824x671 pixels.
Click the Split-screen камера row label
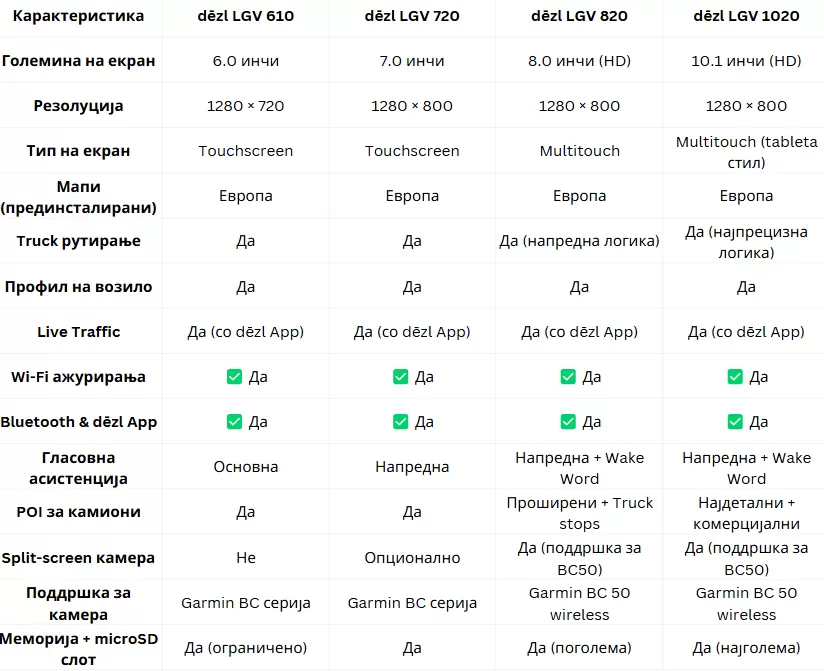78,558
